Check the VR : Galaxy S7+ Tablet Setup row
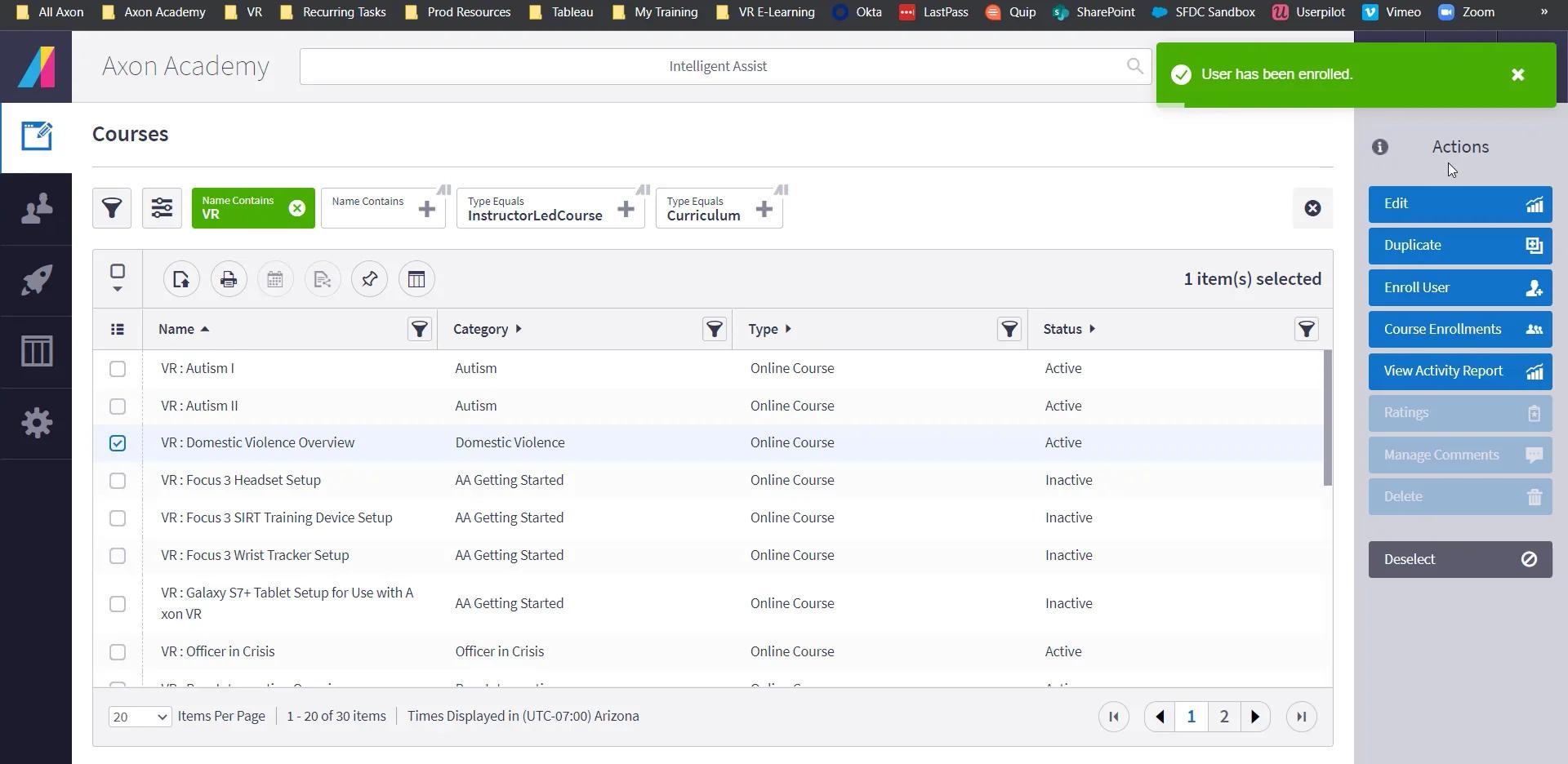 pyautogui.click(x=118, y=604)
